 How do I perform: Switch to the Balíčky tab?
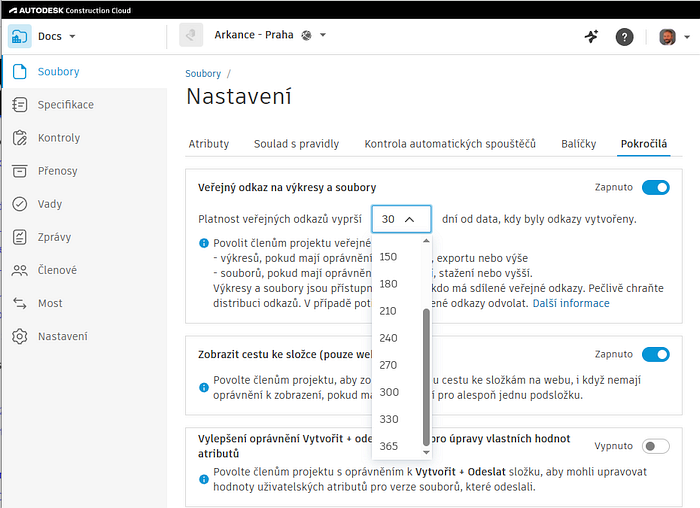580,144
